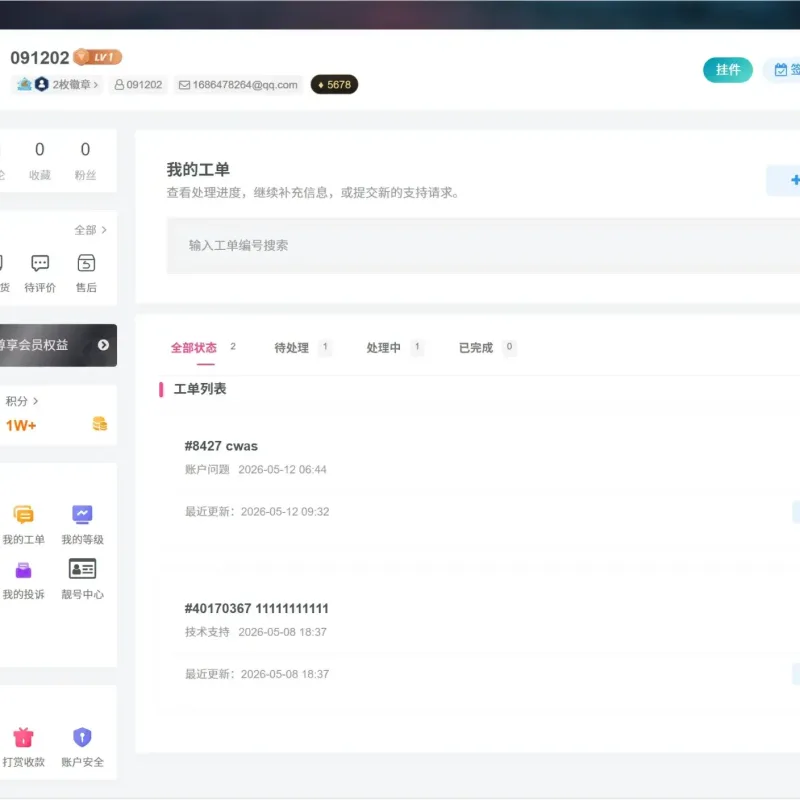Screen dimensions: 800x800
Task: Click the member benefits banner arrow
Action: point(103,345)
